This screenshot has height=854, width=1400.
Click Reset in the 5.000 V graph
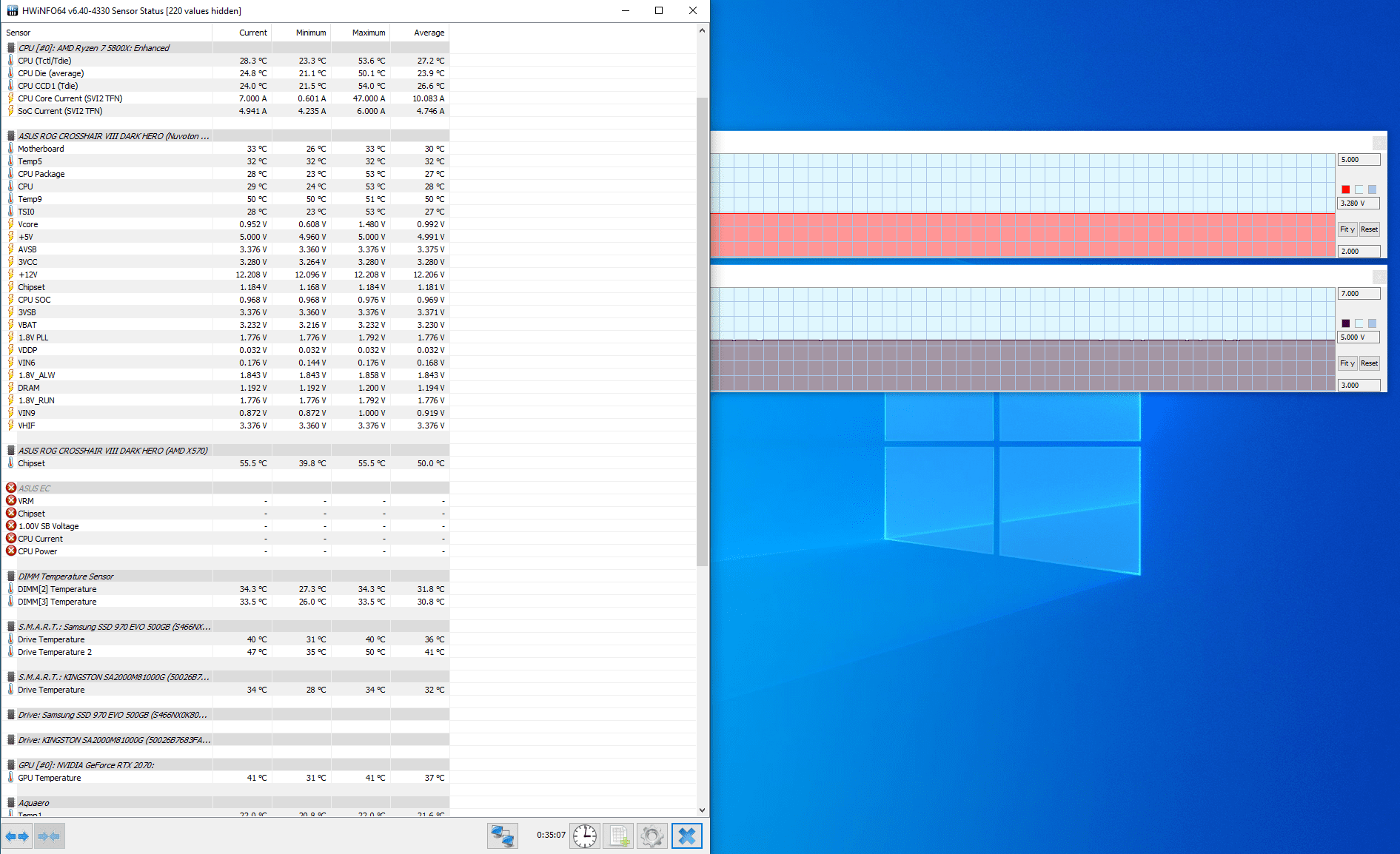point(1369,363)
